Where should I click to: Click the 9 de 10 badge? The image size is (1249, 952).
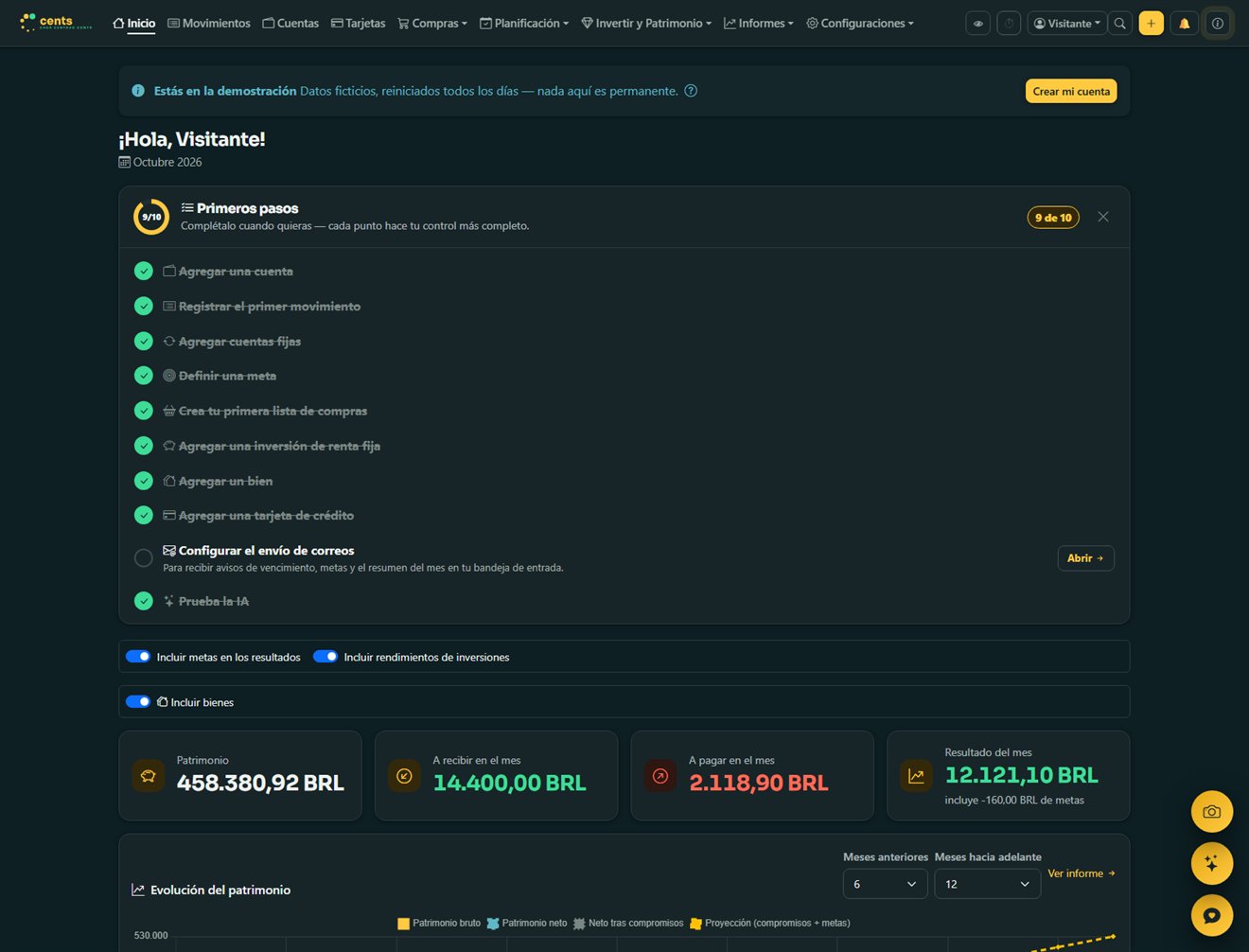[x=1053, y=218]
